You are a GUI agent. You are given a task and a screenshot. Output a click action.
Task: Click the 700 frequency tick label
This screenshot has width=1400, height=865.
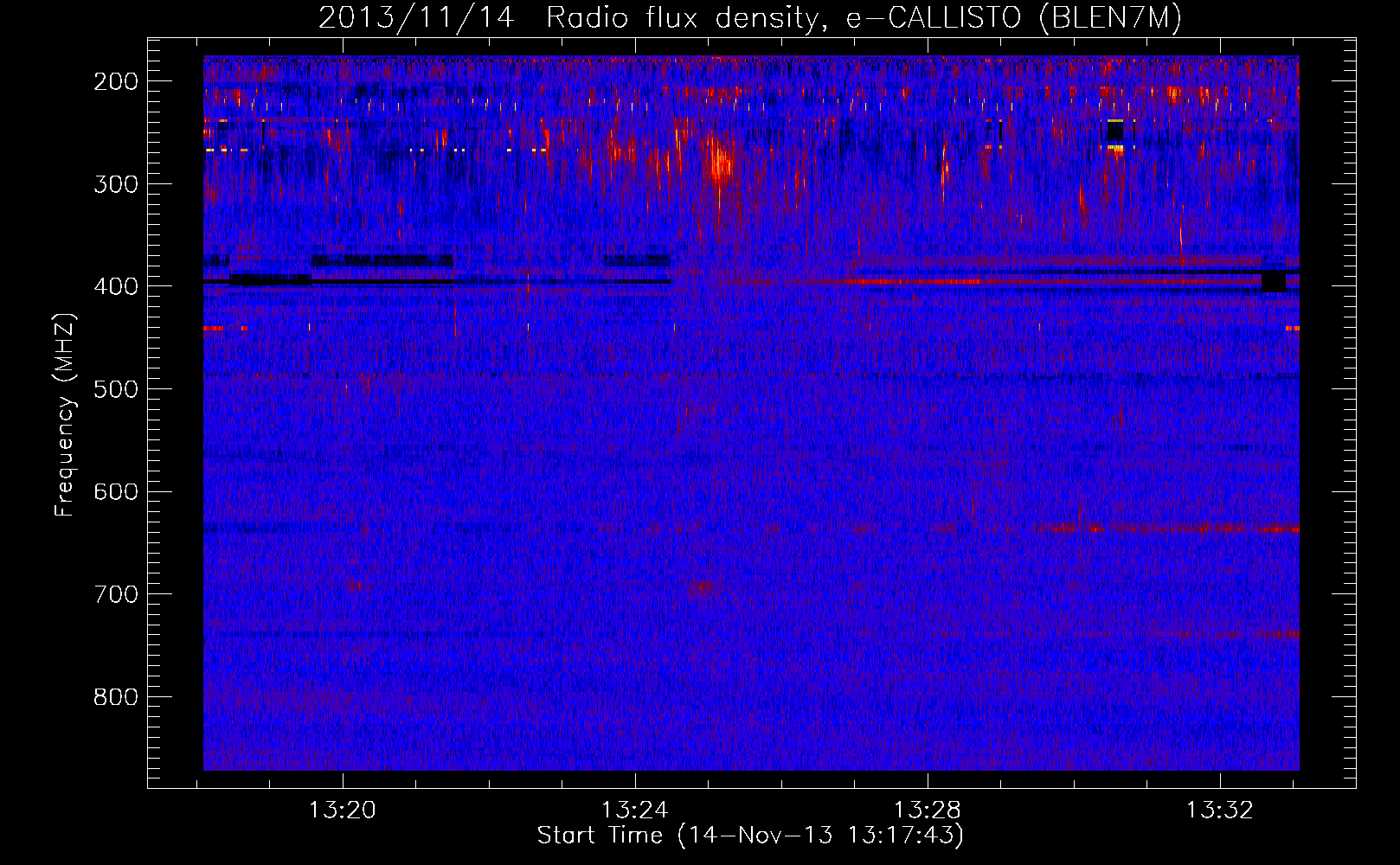click(116, 594)
